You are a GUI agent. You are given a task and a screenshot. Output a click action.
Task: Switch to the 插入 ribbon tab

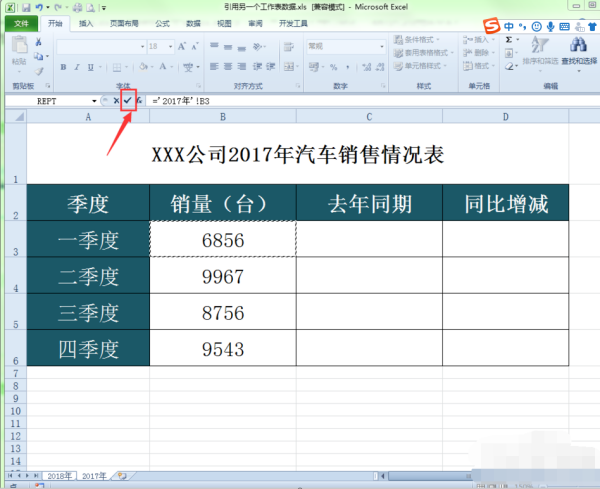click(x=87, y=22)
